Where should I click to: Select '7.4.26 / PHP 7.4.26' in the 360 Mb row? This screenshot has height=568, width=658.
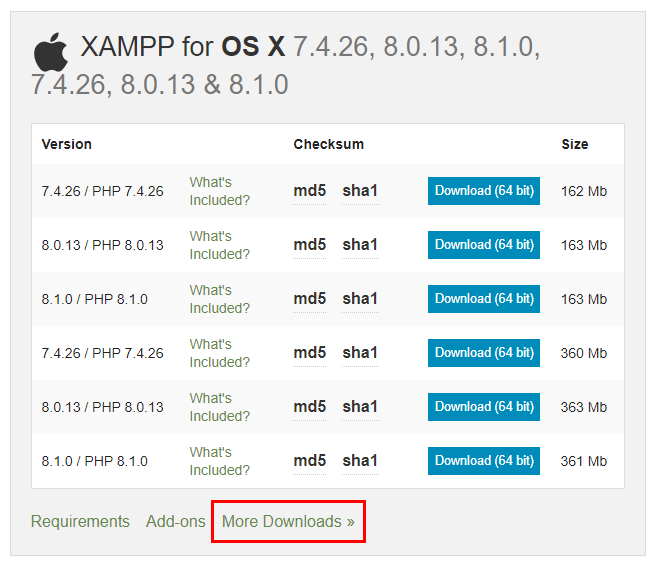(102, 353)
